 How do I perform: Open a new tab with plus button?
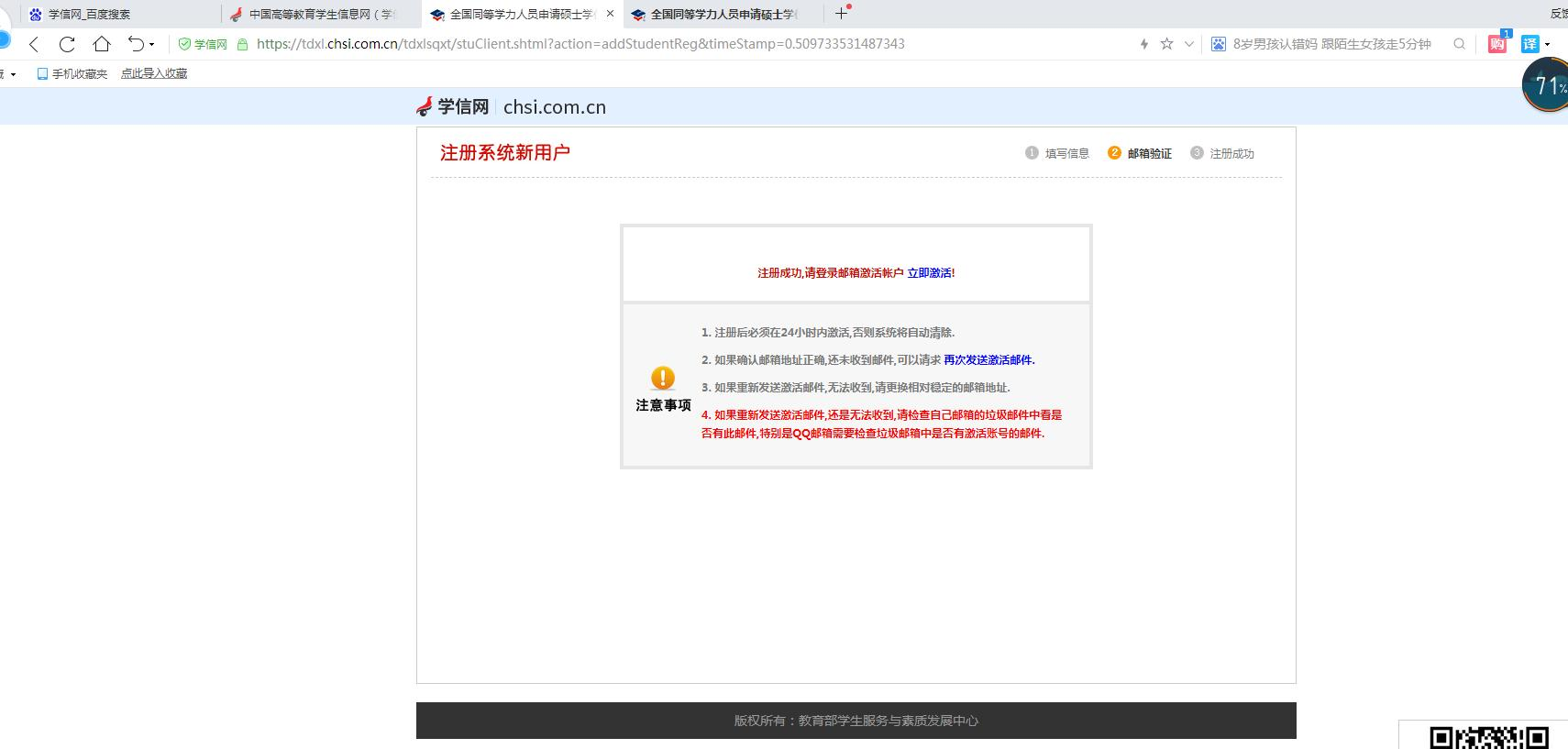click(841, 14)
